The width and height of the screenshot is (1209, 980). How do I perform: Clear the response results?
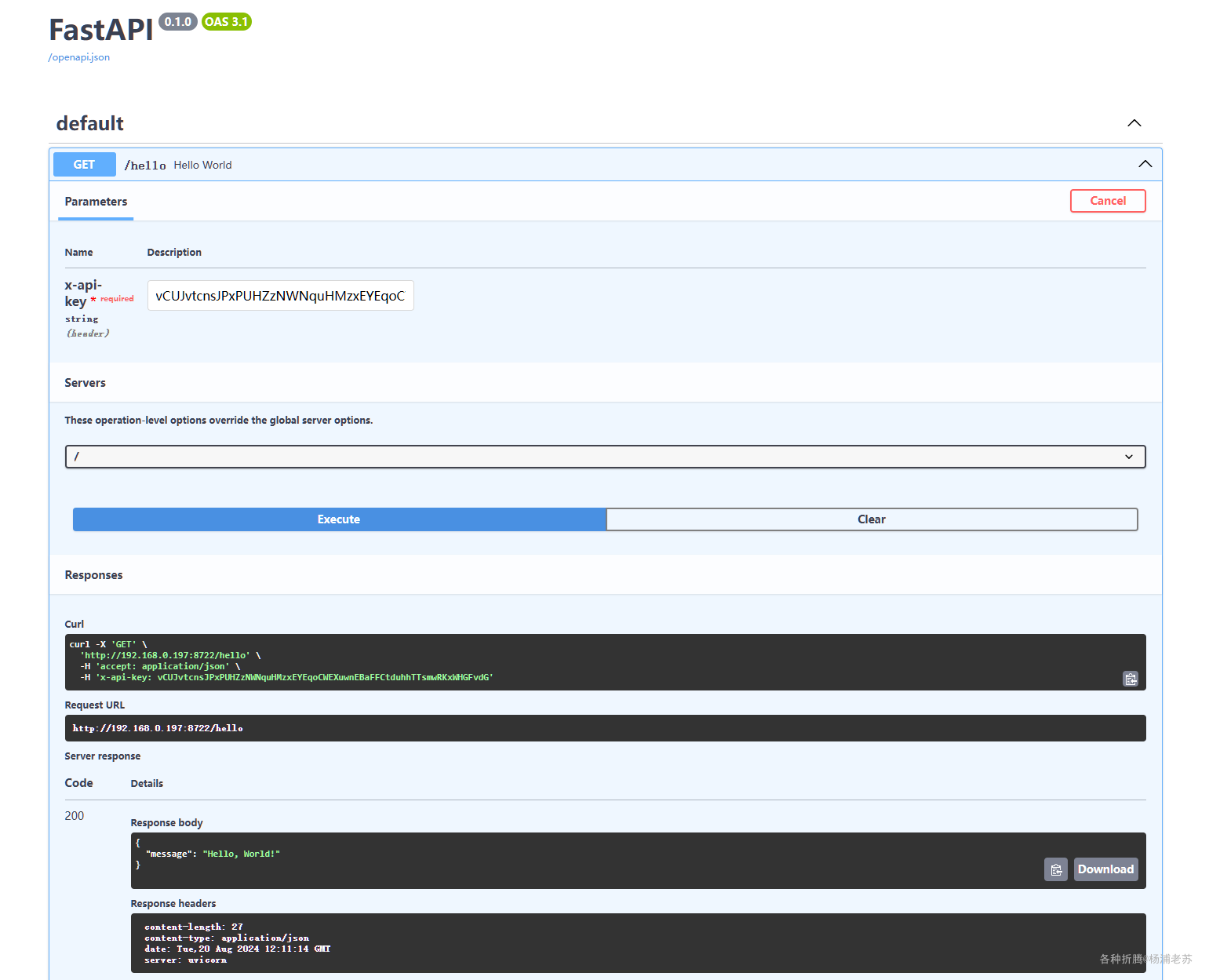[872, 519]
